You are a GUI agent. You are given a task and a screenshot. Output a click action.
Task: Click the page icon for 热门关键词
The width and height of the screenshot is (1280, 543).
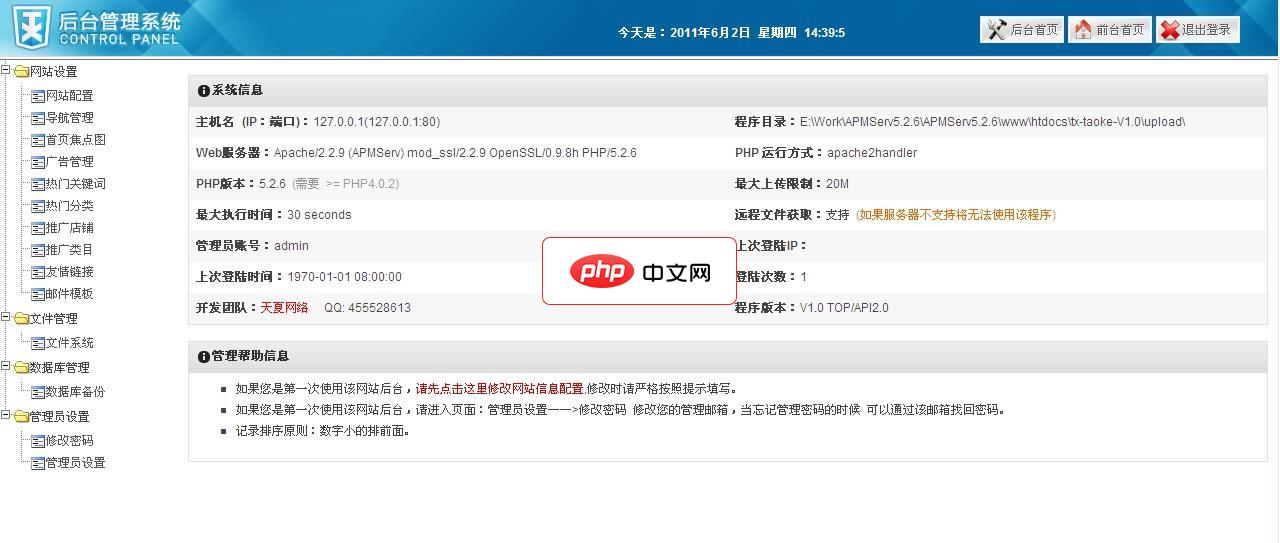pos(38,184)
